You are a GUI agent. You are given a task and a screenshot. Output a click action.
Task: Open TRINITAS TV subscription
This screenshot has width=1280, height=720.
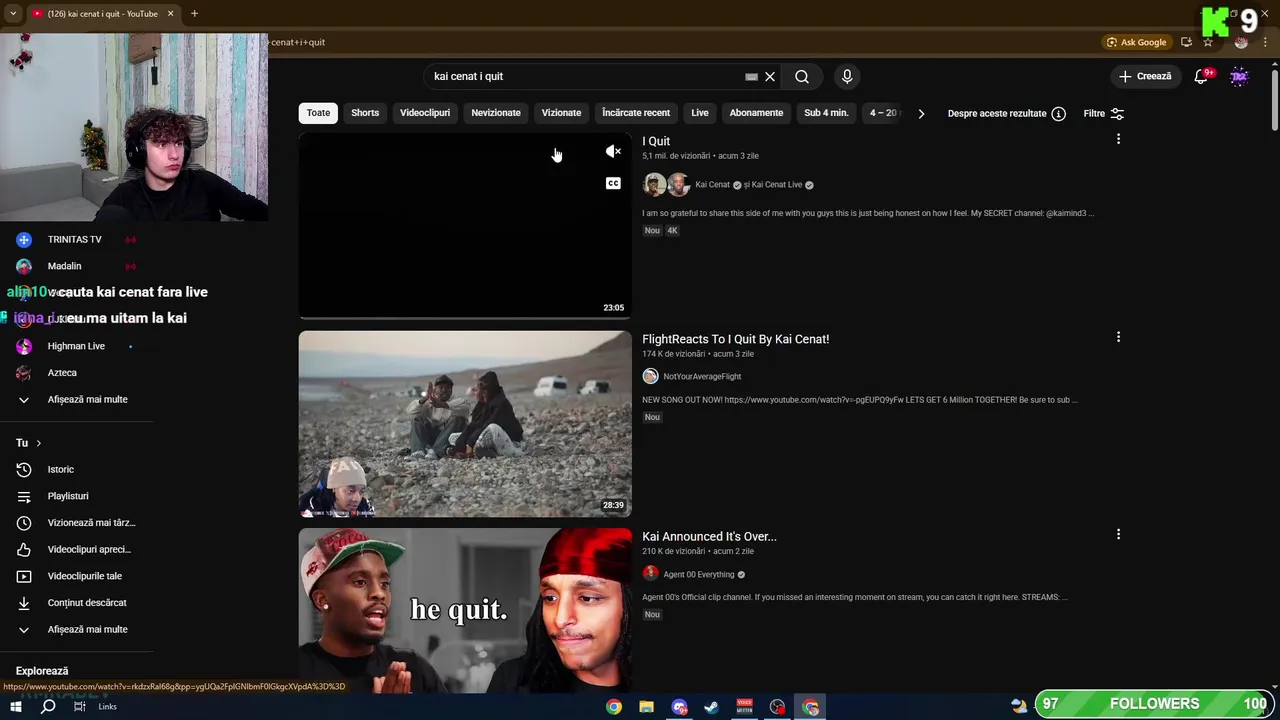click(76, 239)
